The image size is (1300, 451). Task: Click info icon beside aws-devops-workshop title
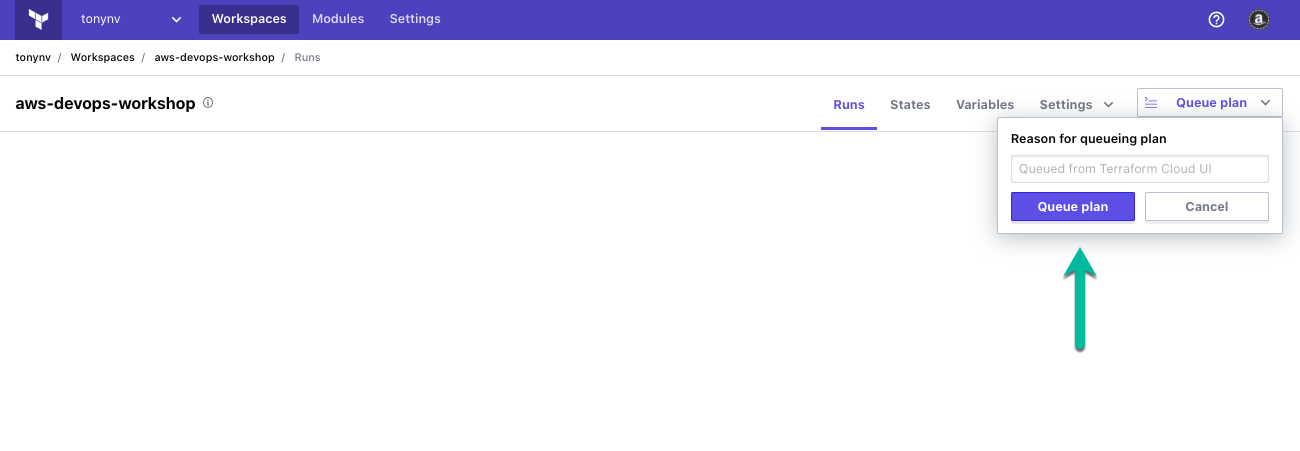click(x=208, y=103)
